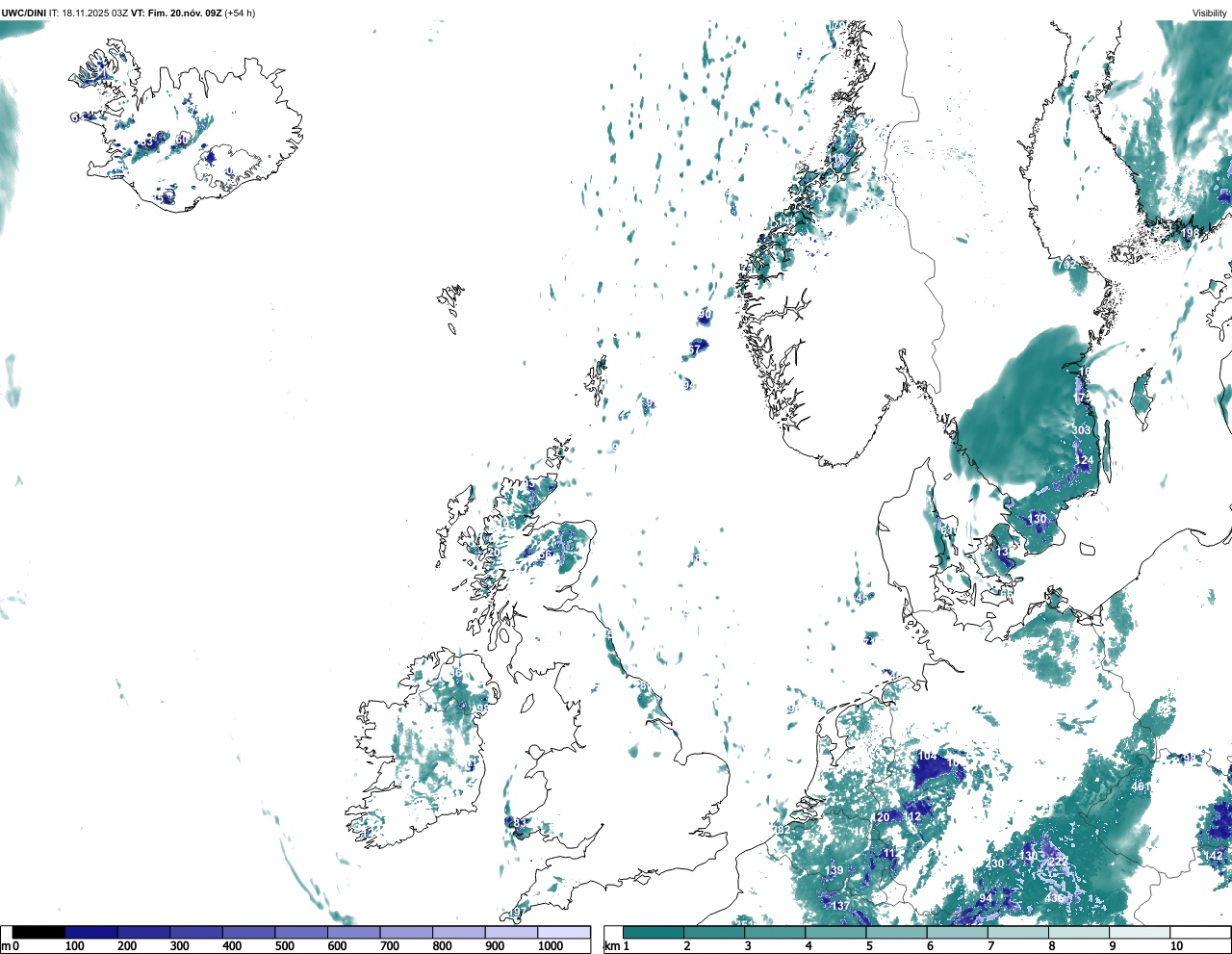Click the valid time 'Fim. 20.nóv. 09Z'

click(185, 13)
